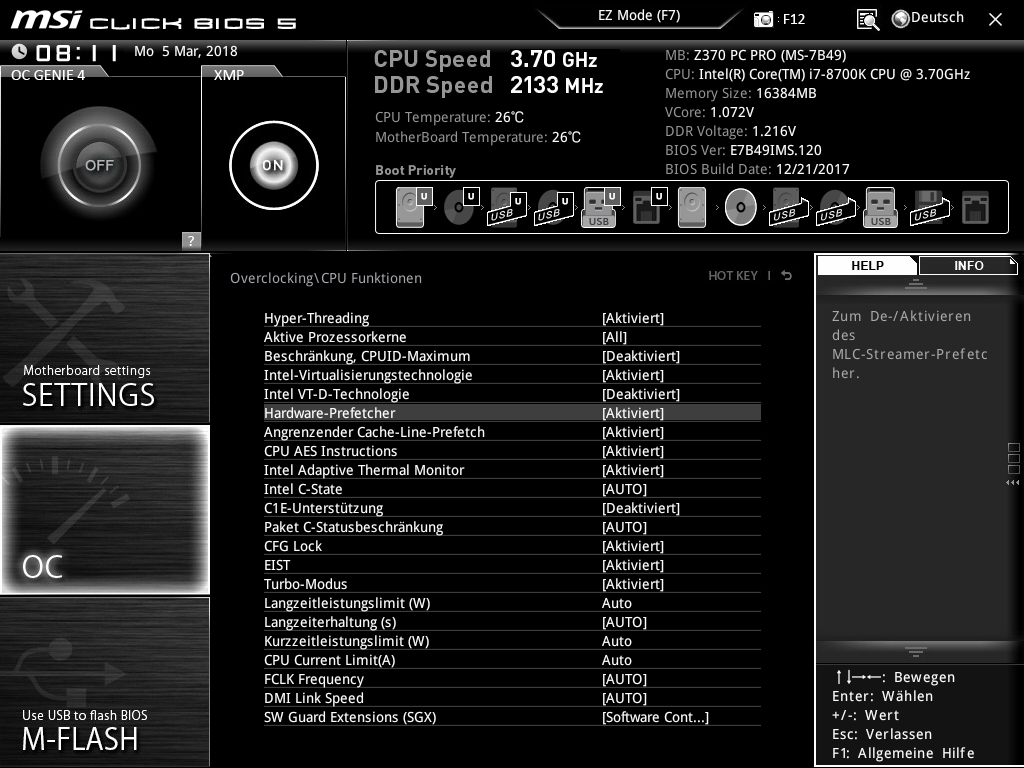Screen dimensions: 1024x768
Task: Select the XMP tab label
Action: tap(229, 75)
